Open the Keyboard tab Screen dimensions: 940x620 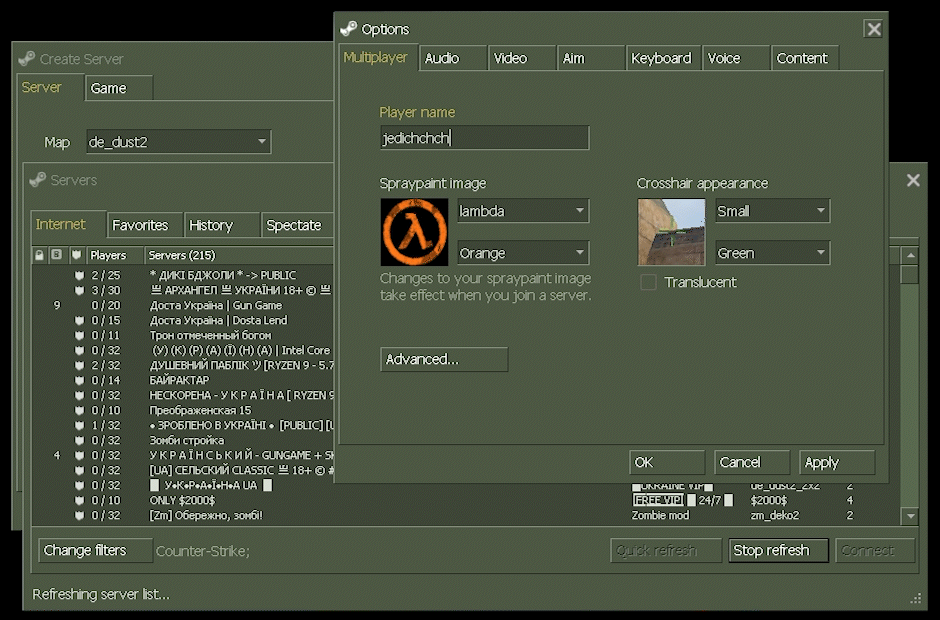663,58
